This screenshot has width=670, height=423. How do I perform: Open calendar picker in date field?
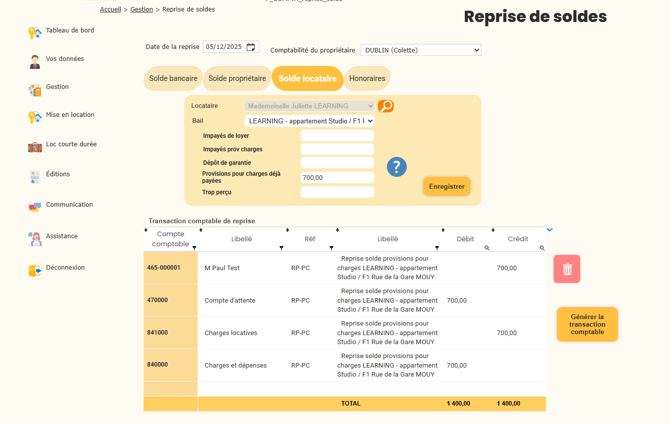pos(251,47)
